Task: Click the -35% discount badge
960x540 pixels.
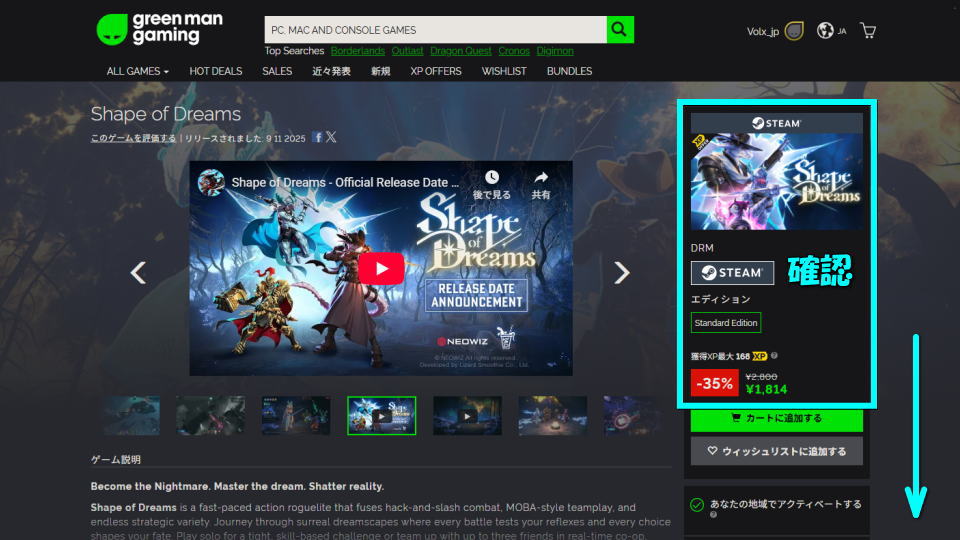Action: [714, 383]
